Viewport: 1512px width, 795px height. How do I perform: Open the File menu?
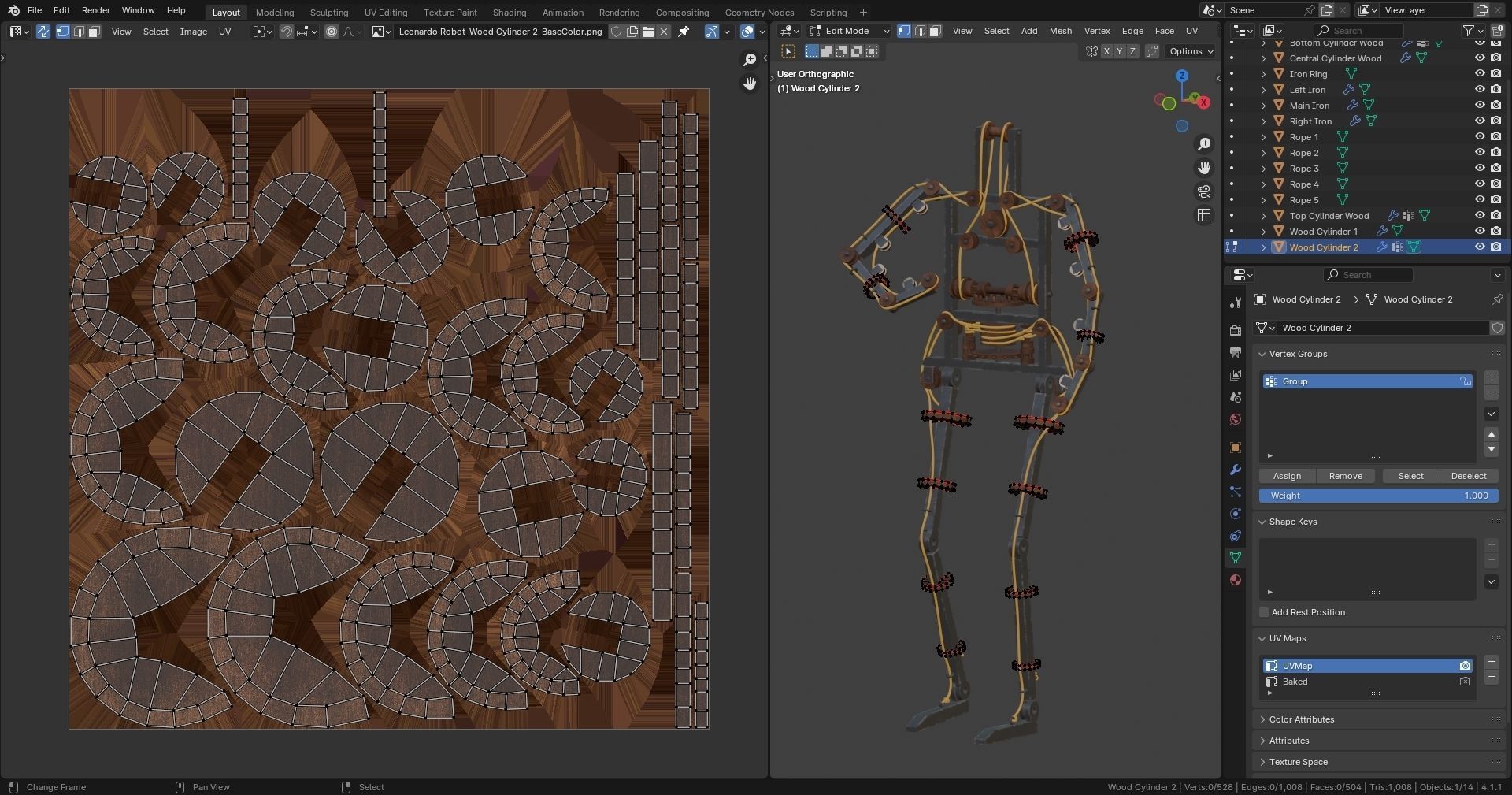coord(35,10)
